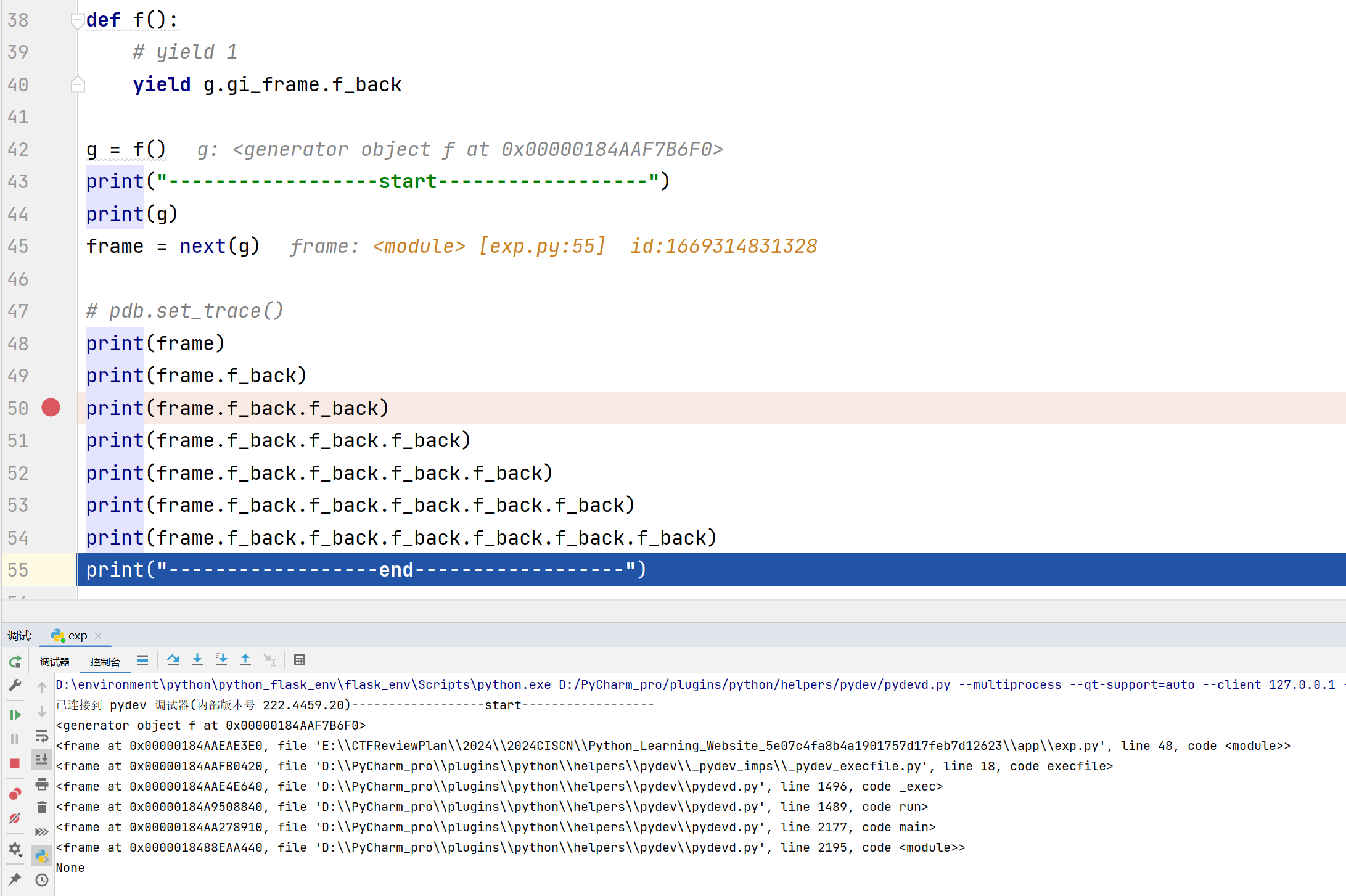Click inline frame value hint on line 45
The width and height of the screenshot is (1346, 896).
[554, 247]
